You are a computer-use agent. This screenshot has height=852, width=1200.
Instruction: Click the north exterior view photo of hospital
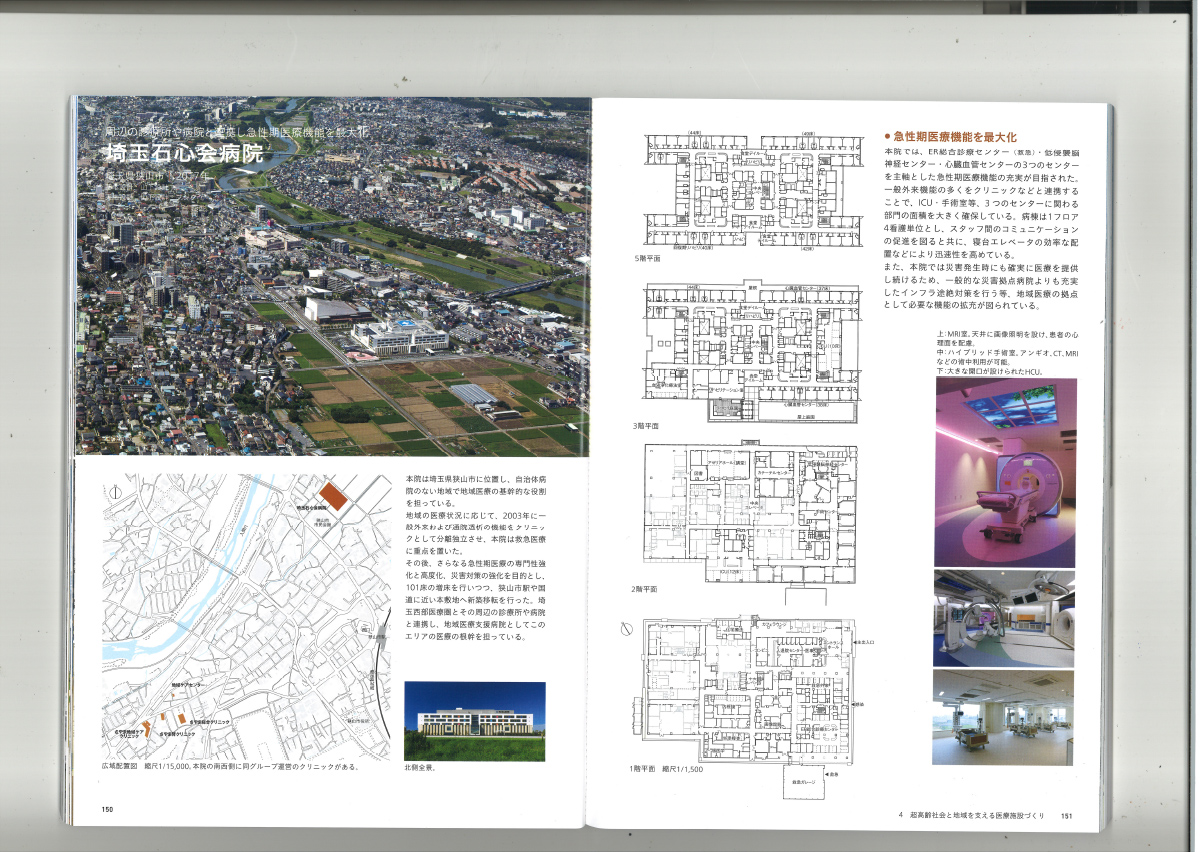[x=475, y=721]
